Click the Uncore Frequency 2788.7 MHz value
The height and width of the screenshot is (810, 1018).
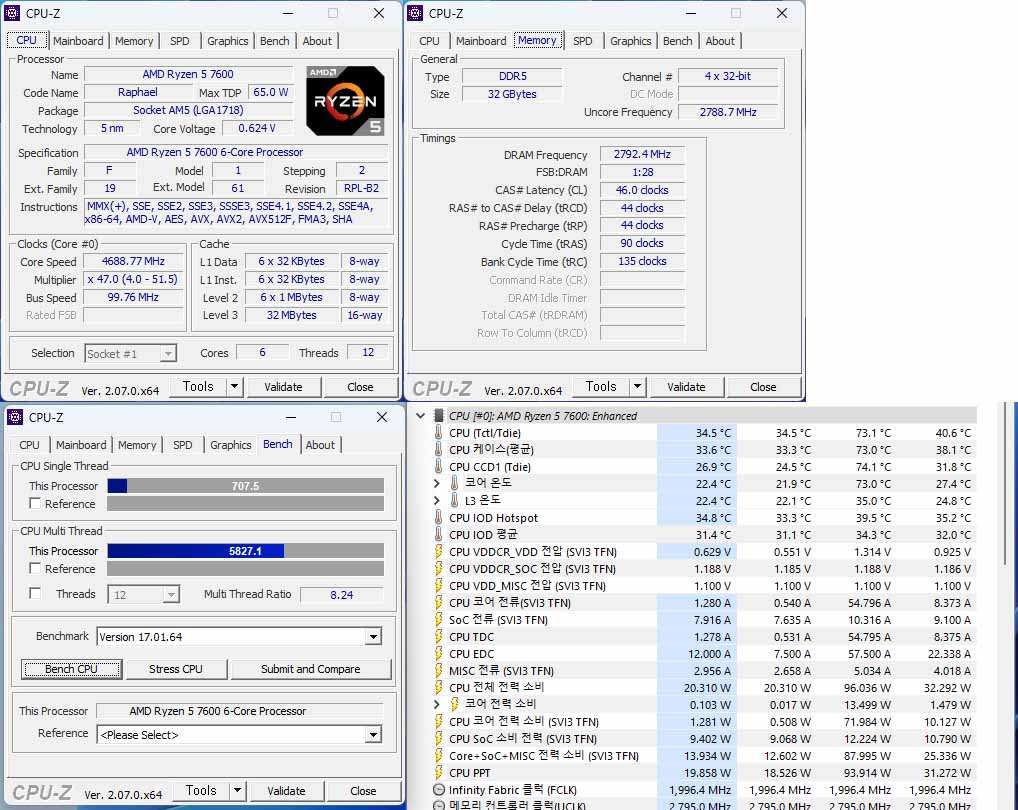[728, 112]
